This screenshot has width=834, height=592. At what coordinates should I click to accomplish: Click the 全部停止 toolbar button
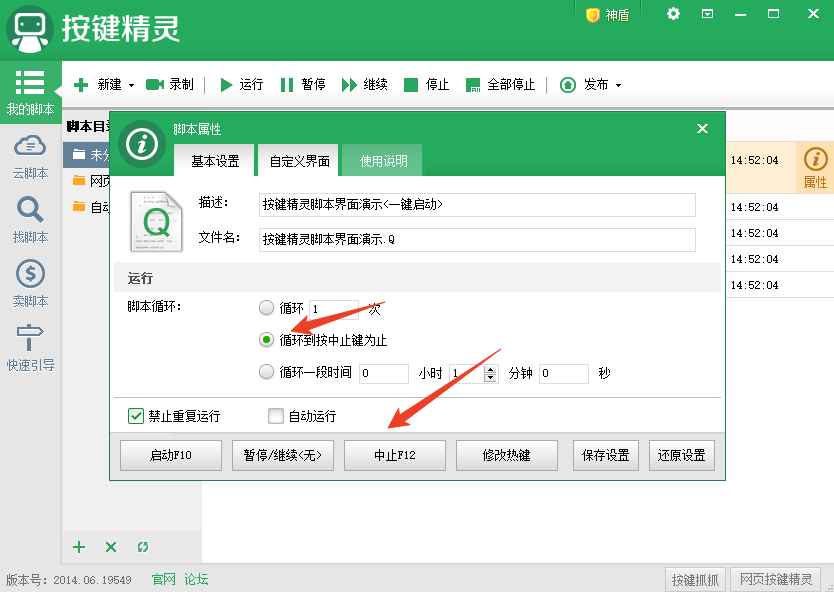500,85
